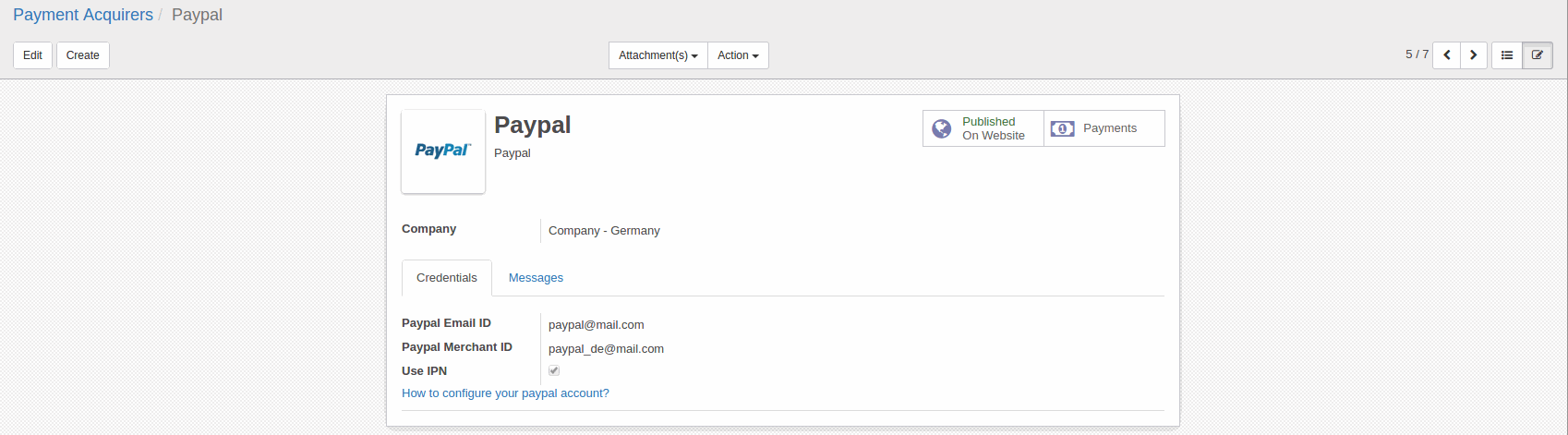1568x435 pixels.
Task: Click the Company field label
Action: pos(428,229)
